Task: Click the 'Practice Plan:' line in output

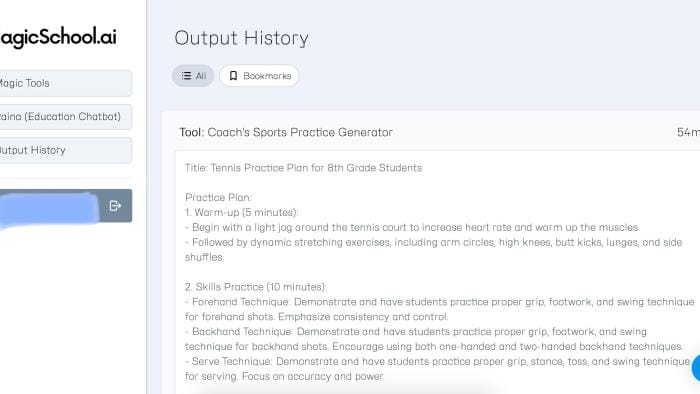Action: (x=218, y=197)
